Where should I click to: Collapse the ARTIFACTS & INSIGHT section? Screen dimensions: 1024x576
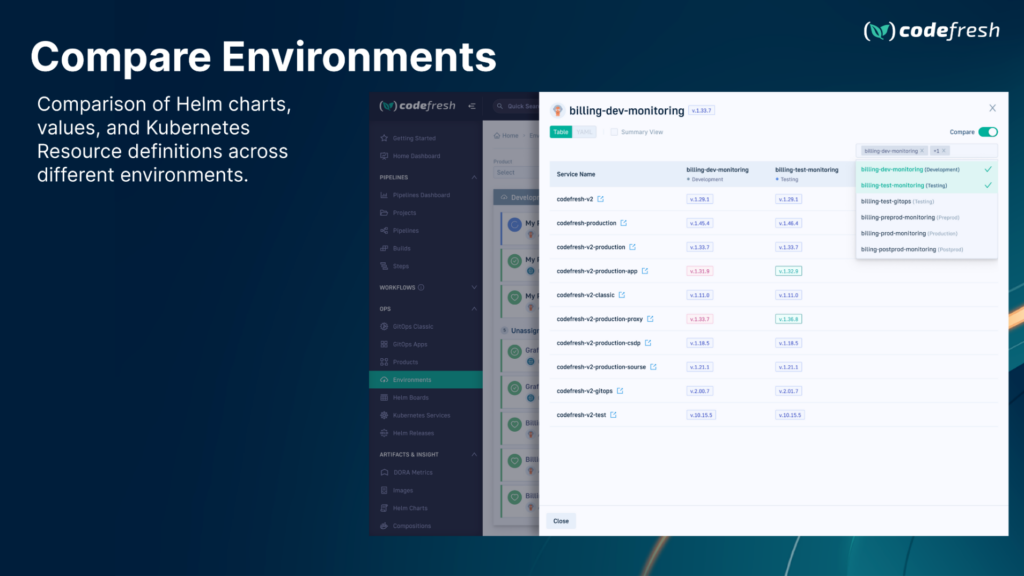(474, 455)
